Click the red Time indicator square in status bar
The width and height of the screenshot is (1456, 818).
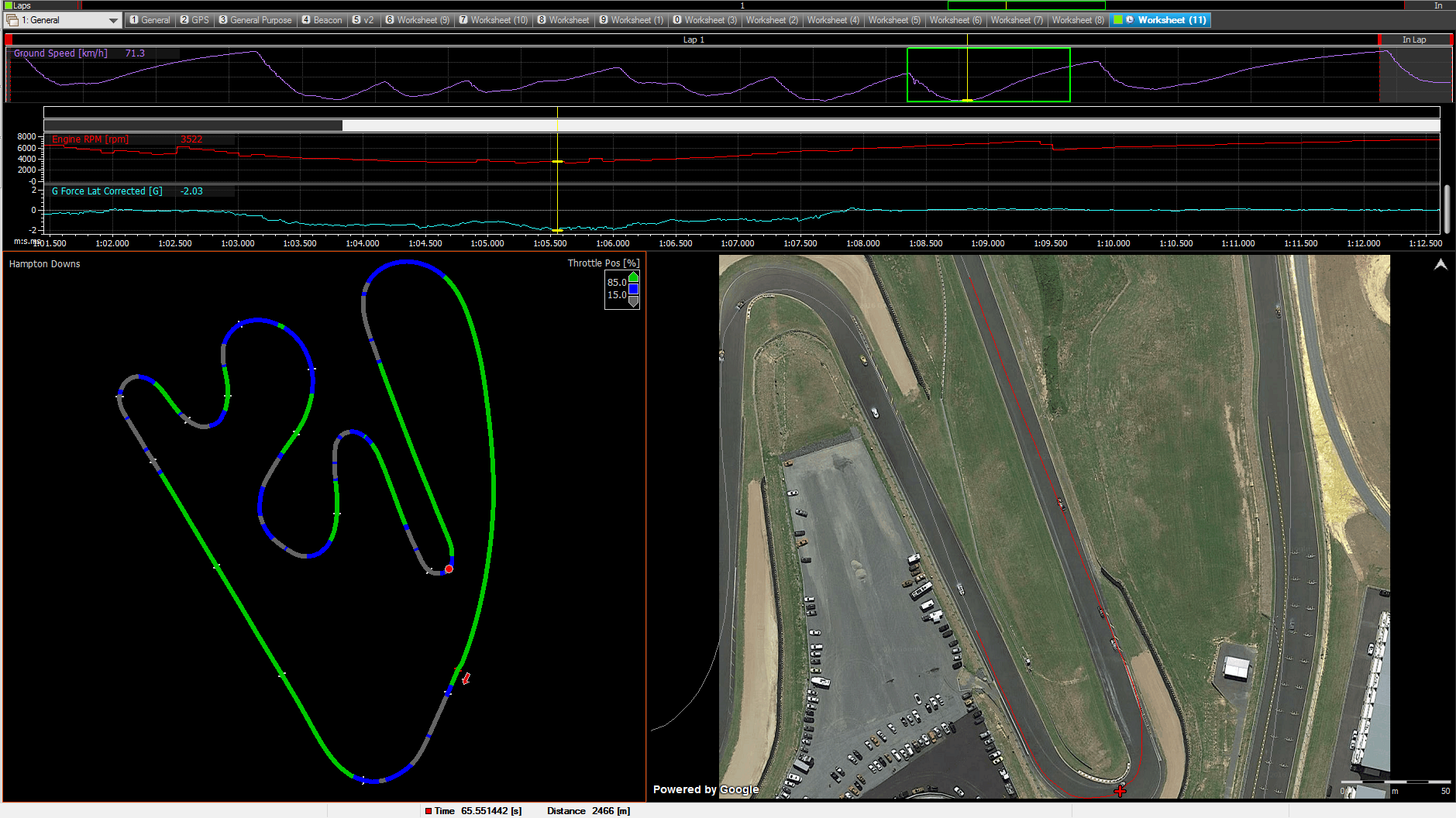click(428, 811)
